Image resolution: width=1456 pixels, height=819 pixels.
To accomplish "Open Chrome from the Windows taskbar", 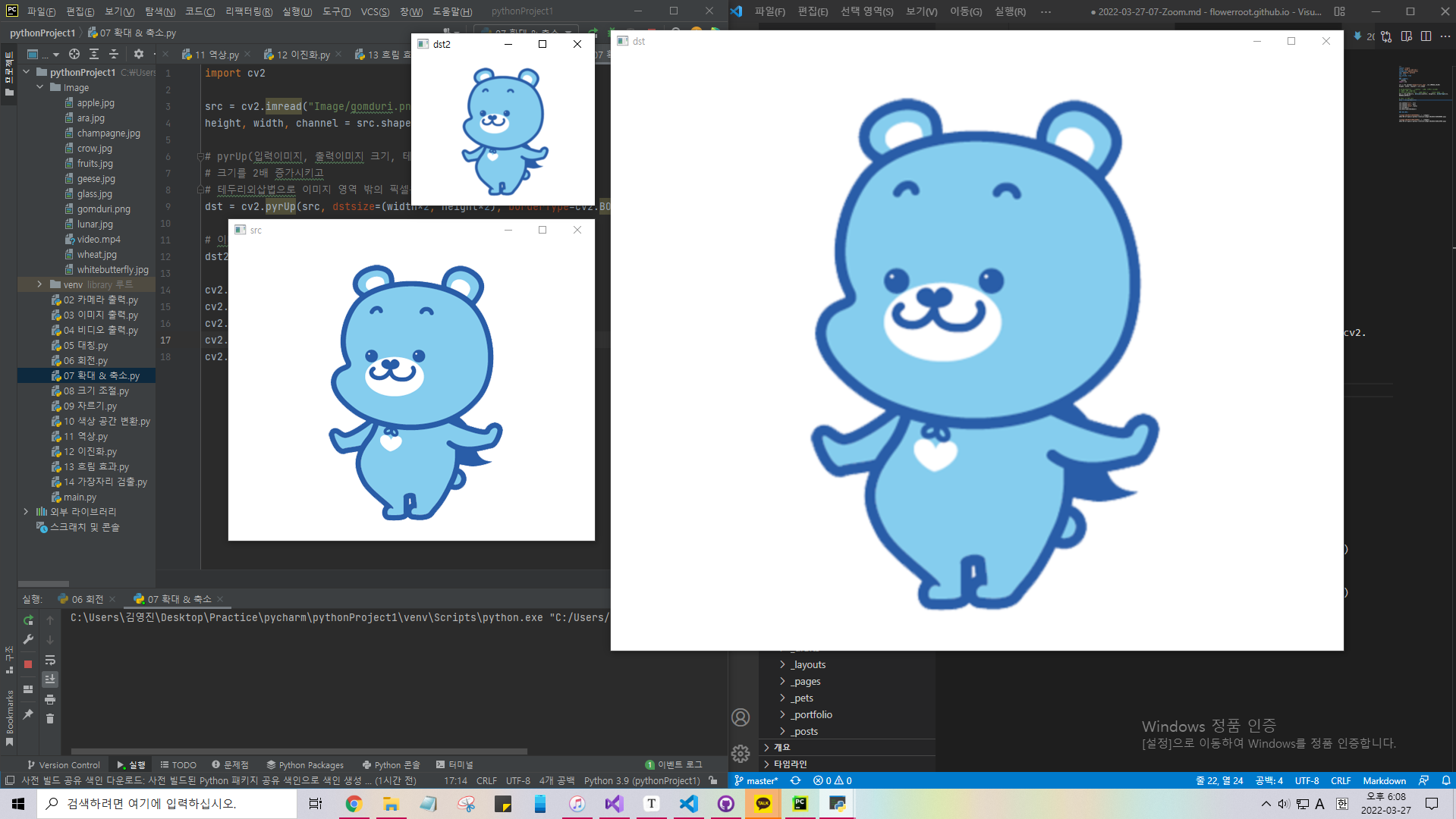I will pyautogui.click(x=354, y=804).
